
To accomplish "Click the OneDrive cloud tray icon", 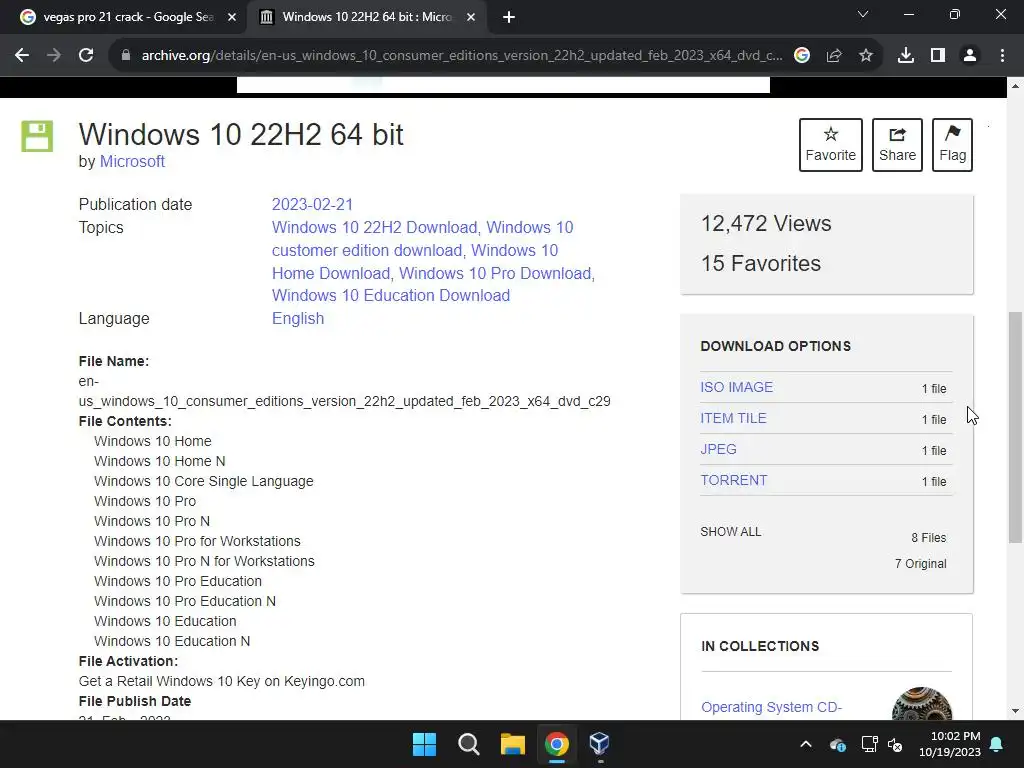I will coord(838,744).
